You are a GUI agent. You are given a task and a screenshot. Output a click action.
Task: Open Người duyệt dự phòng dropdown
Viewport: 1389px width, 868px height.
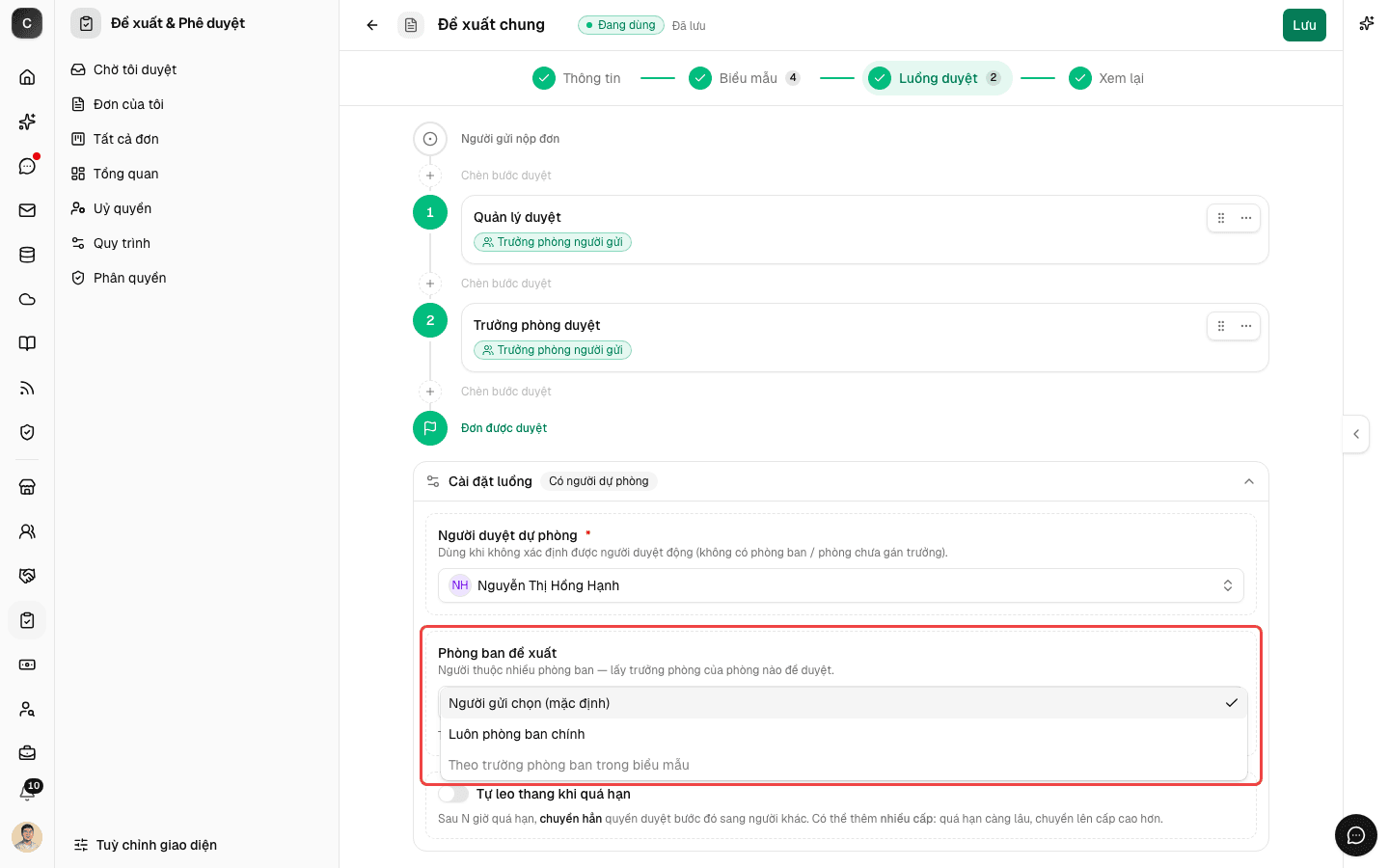click(841, 585)
